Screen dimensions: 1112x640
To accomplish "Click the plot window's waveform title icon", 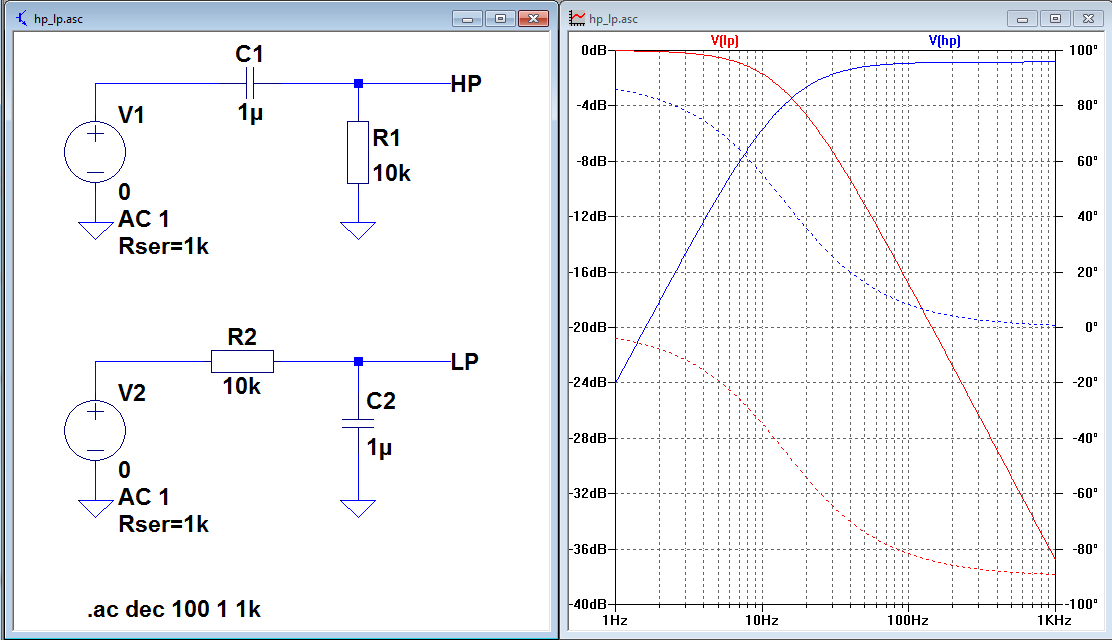I will click(x=577, y=18).
